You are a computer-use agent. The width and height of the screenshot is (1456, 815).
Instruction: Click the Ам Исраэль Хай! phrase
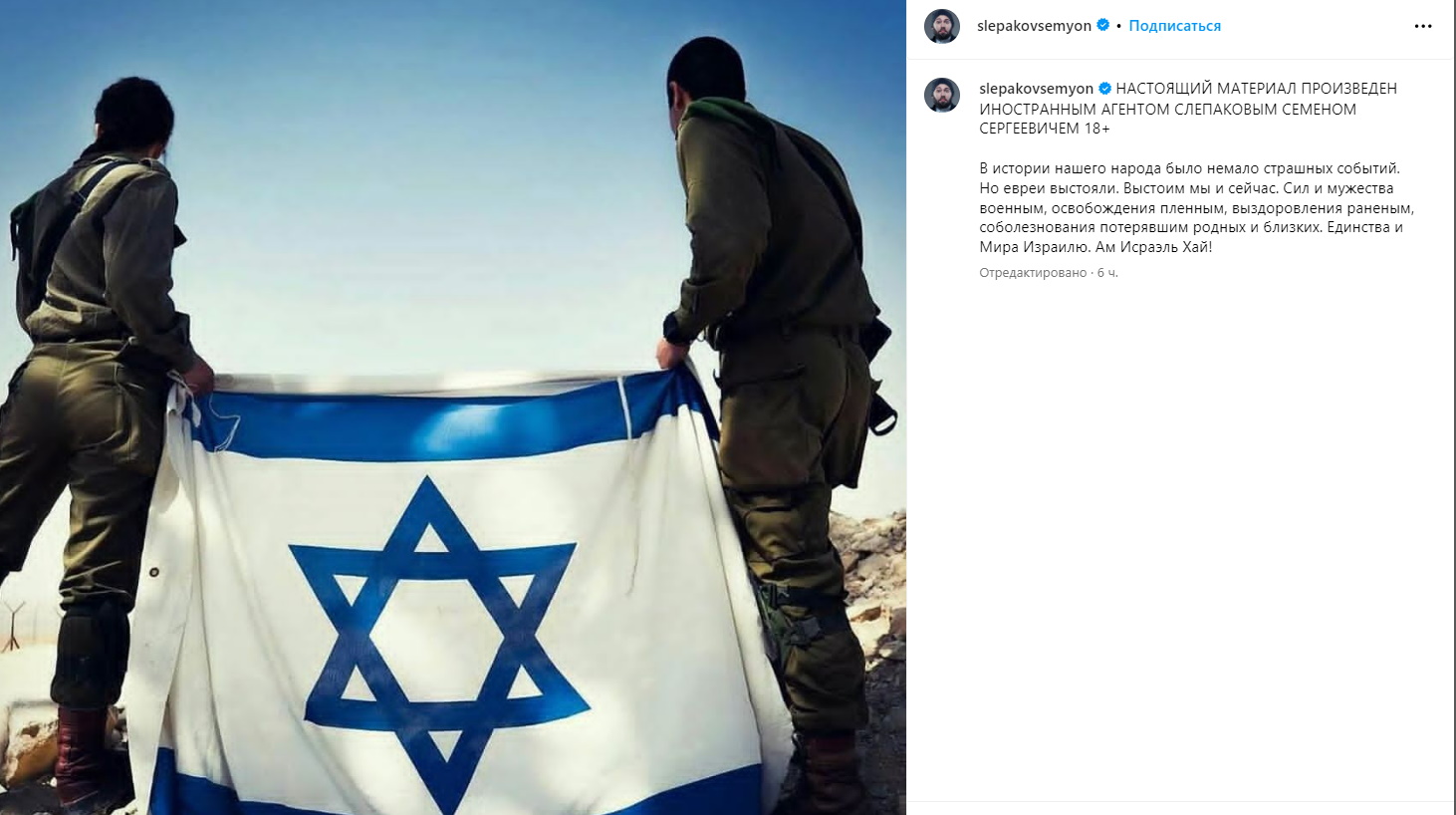point(1153,247)
